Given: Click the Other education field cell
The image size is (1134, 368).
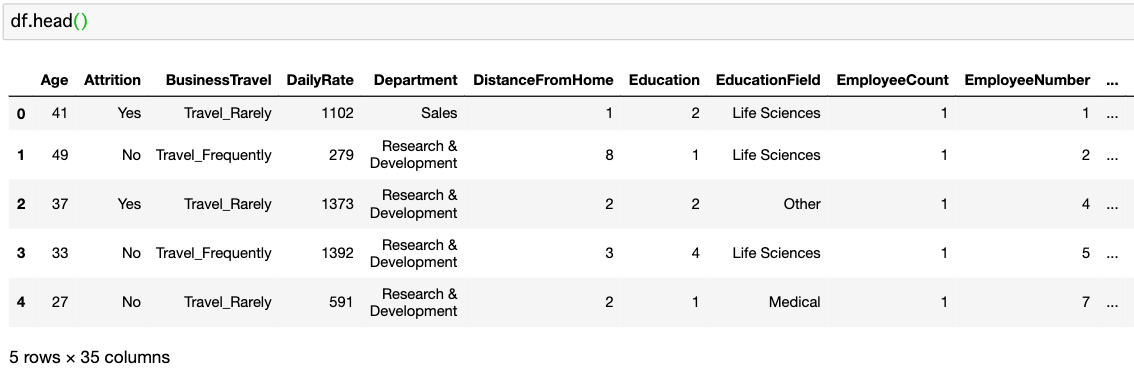Looking at the screenshot, I should coord(802,204).
